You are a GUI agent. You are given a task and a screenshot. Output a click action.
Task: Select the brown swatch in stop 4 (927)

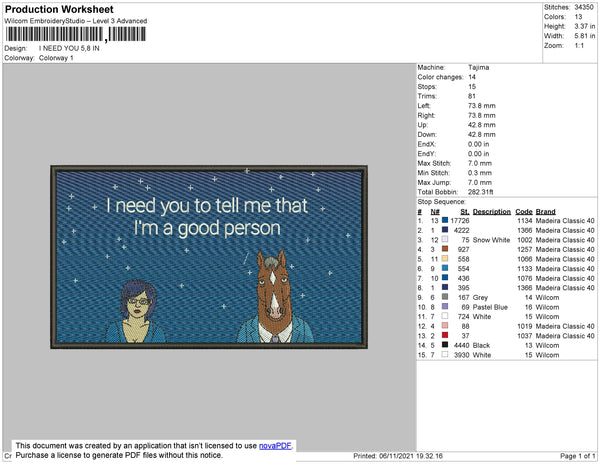[x=445, y=249]
